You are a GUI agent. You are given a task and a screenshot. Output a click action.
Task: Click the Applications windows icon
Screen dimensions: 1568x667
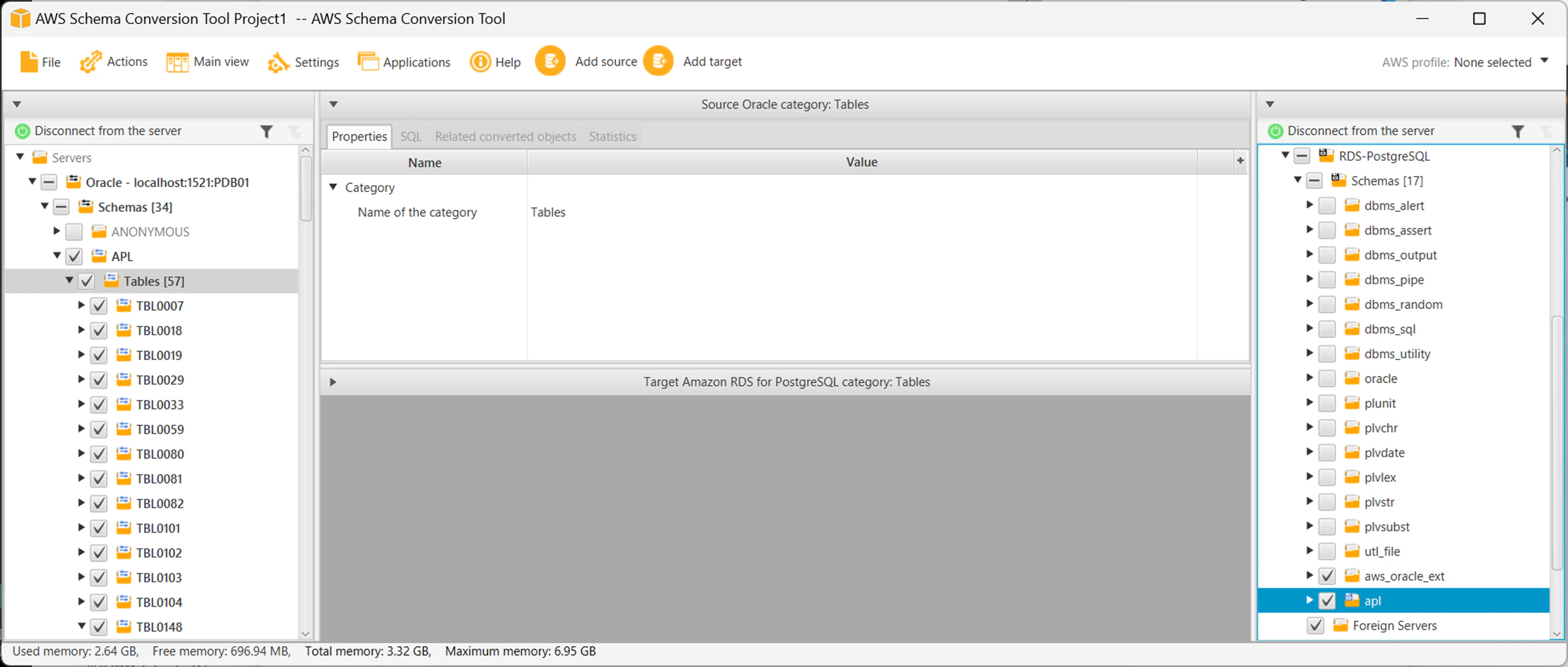(368, 62)
